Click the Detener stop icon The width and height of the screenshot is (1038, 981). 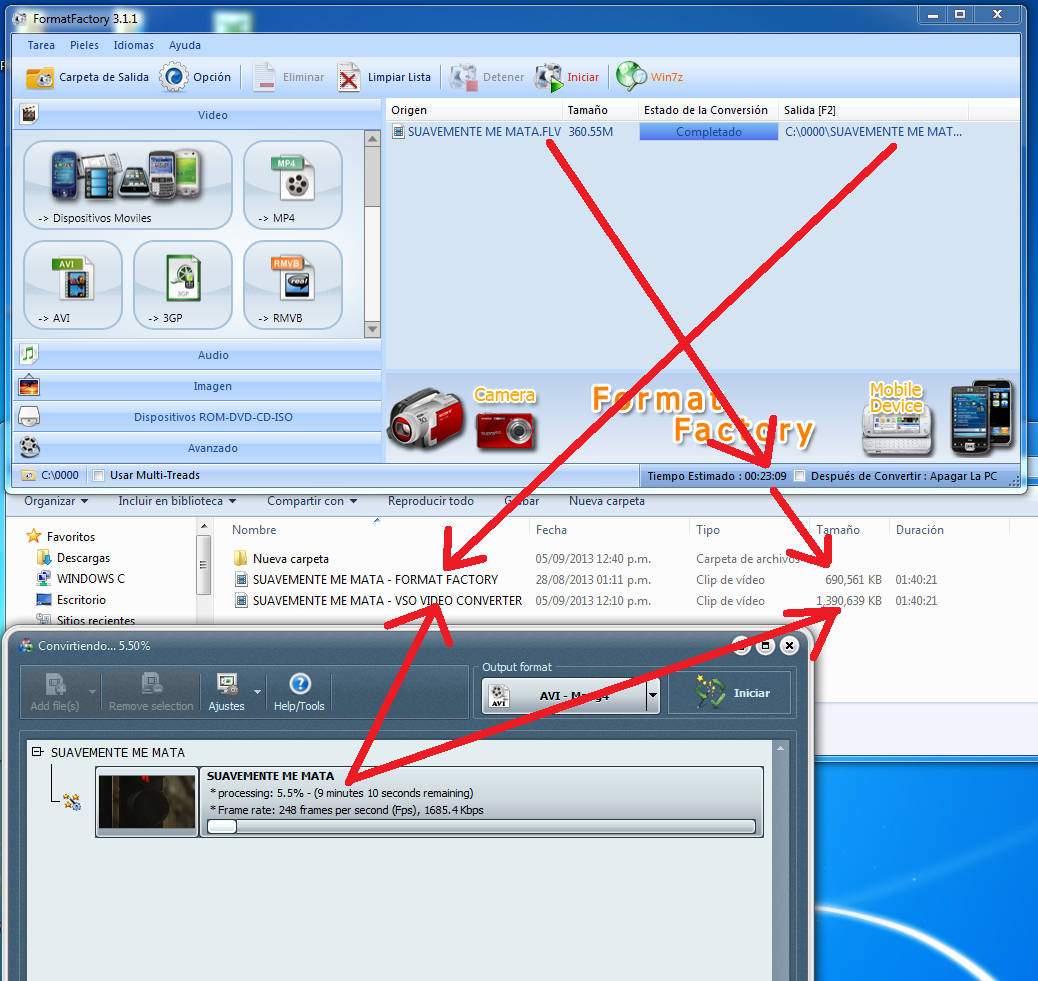463,77
